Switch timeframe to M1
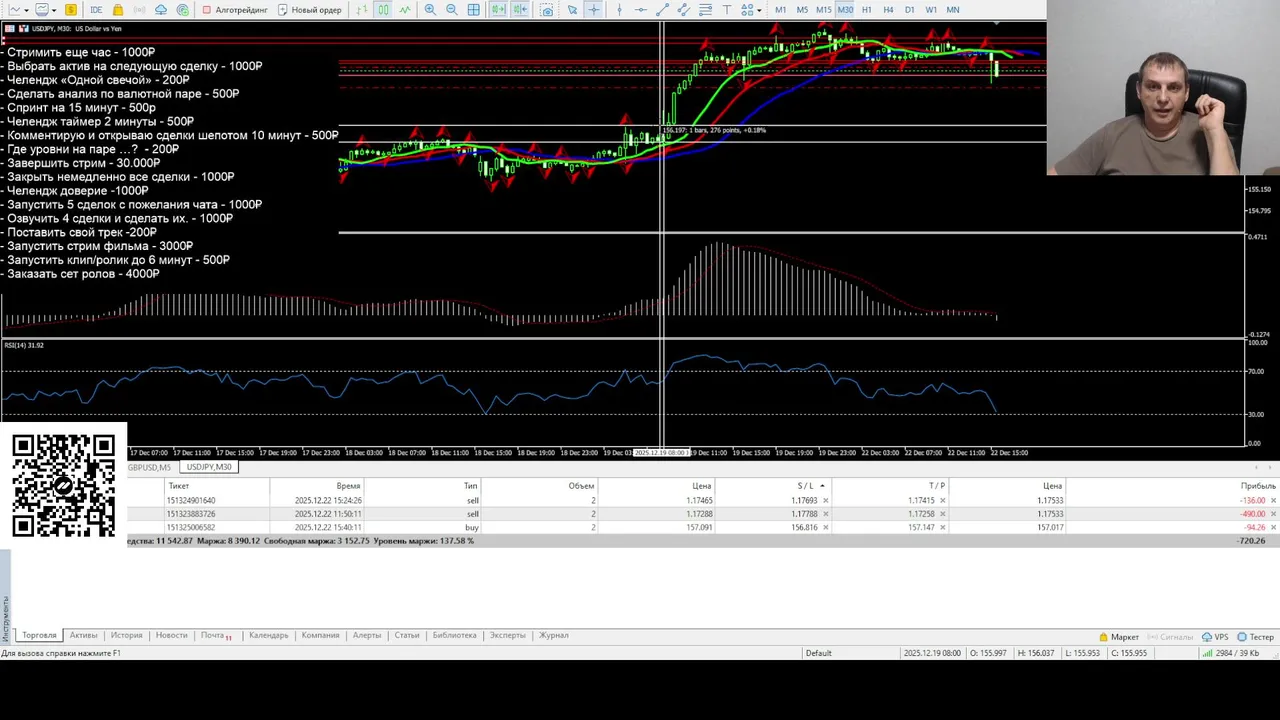 [x=780, y=10]
